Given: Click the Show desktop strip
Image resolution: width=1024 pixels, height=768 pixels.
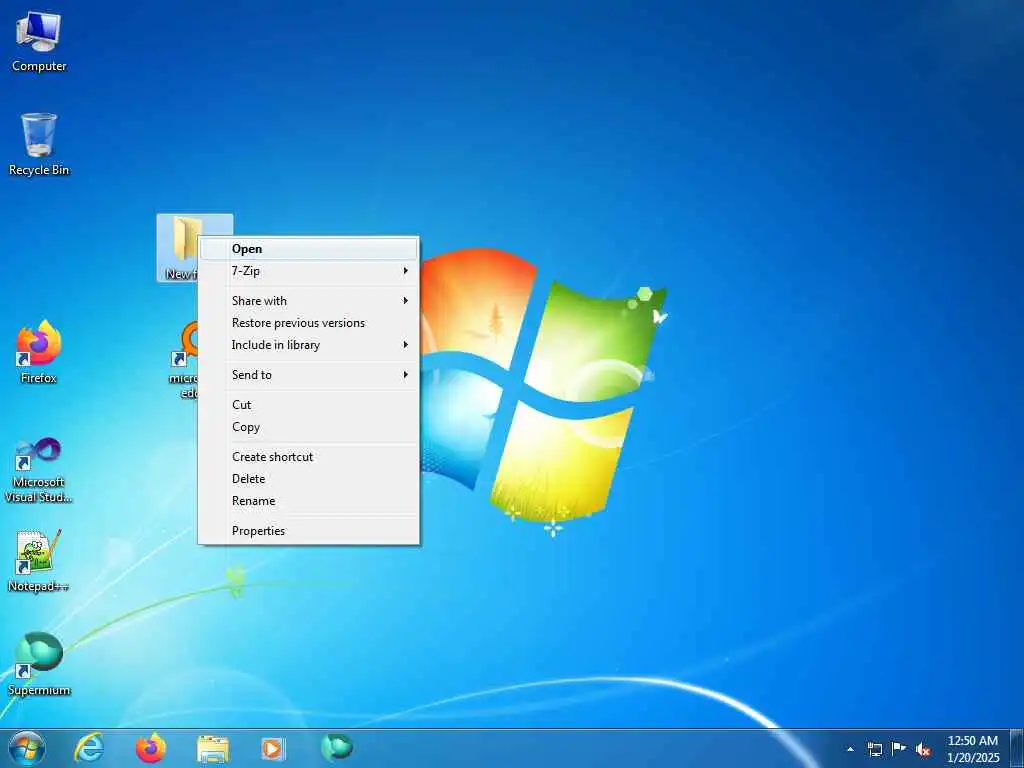Looking at the screenshot, I should pos(1017,749).
